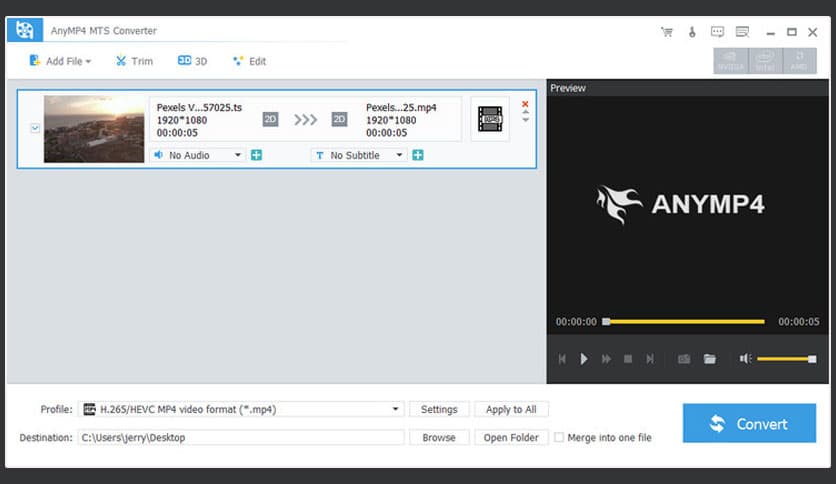Click Apply to All button
This screenshot has width=836, height=484.
(511, 409)
